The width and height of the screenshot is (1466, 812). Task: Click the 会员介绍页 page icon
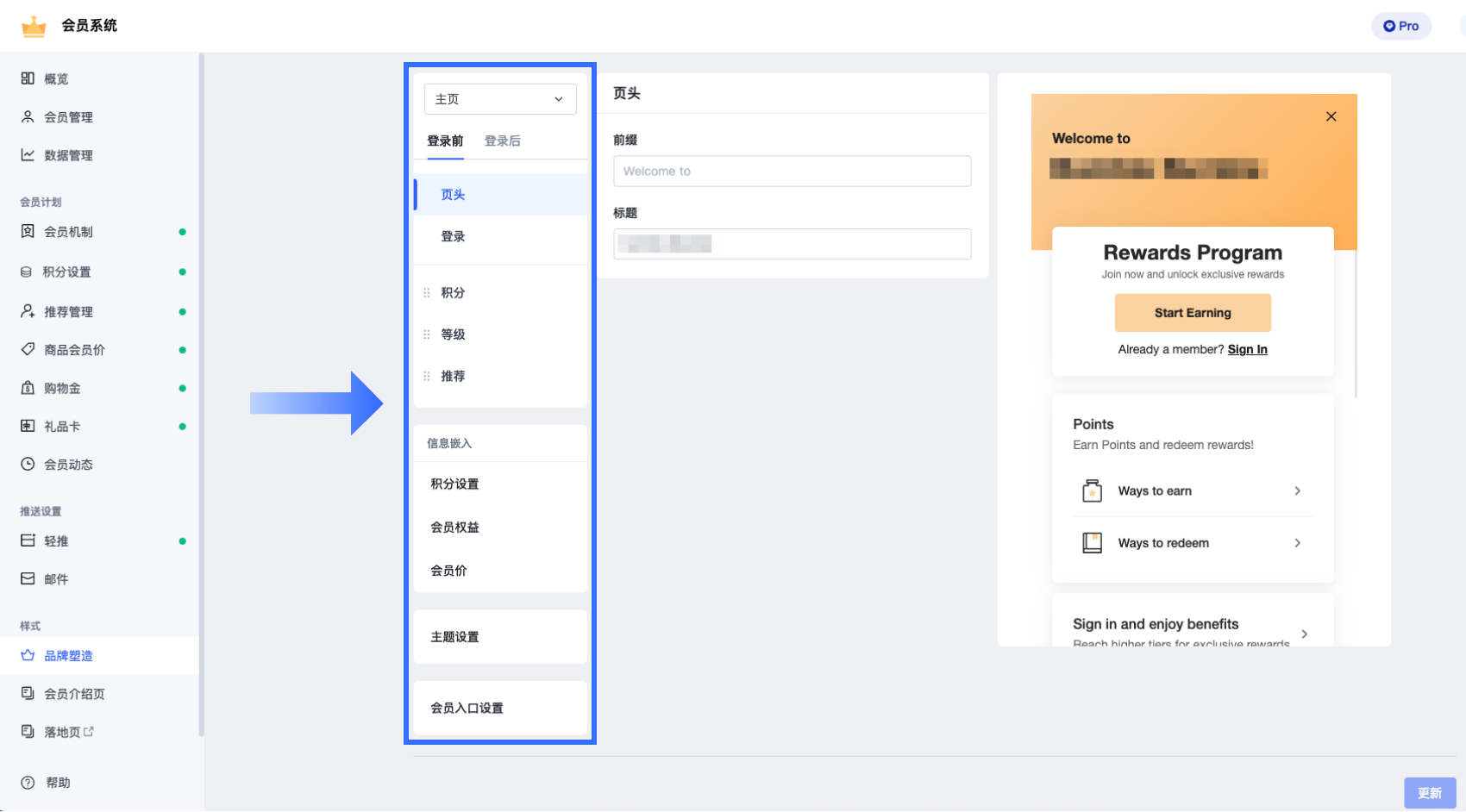(x=28, y=693)
